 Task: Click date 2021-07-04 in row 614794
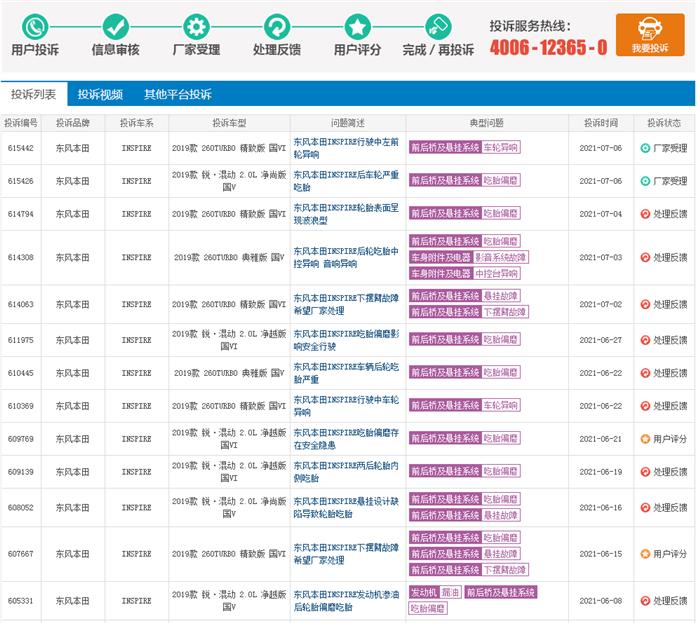(x=600, y=214)
